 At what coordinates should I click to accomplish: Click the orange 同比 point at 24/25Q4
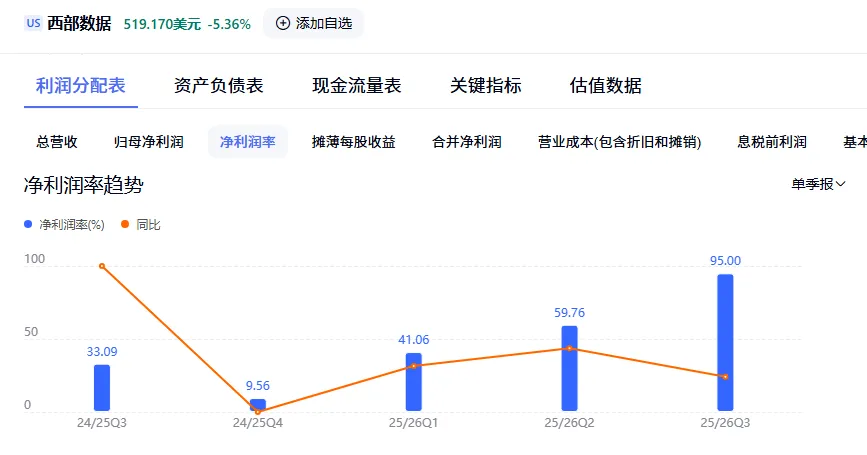pos(258,412)
